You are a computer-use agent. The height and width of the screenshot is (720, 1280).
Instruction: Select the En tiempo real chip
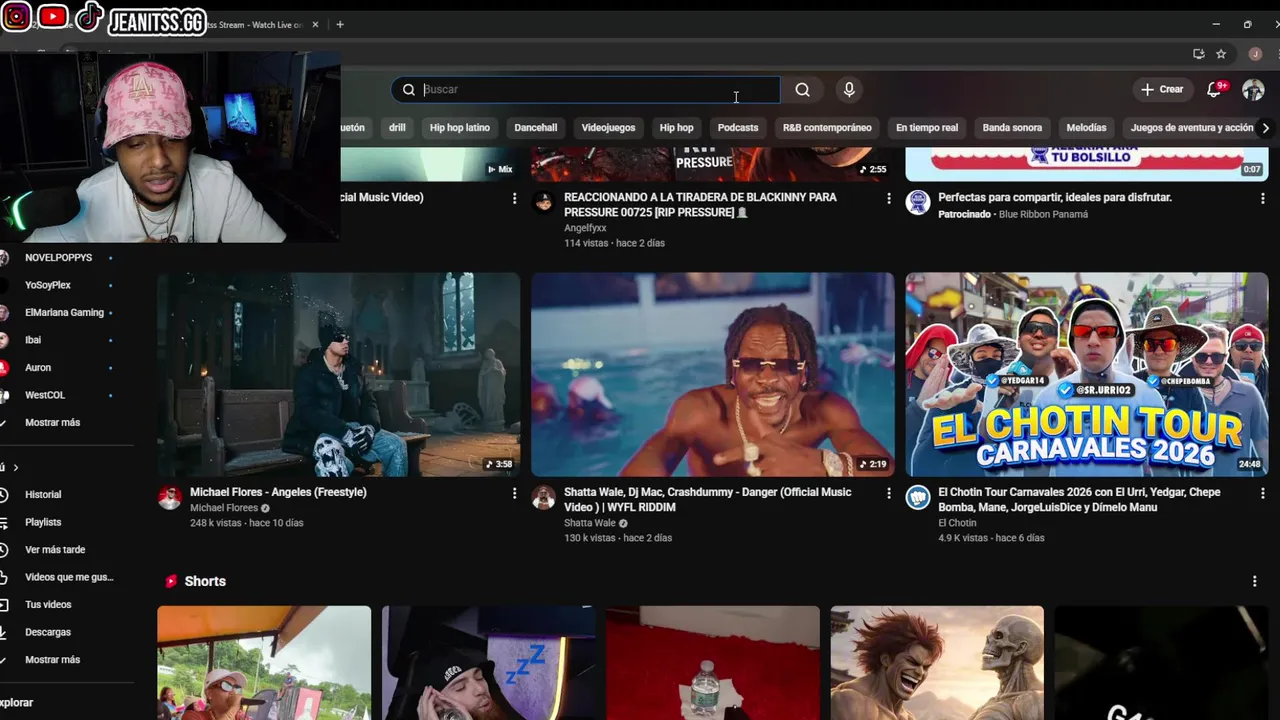tap(927, 128)
